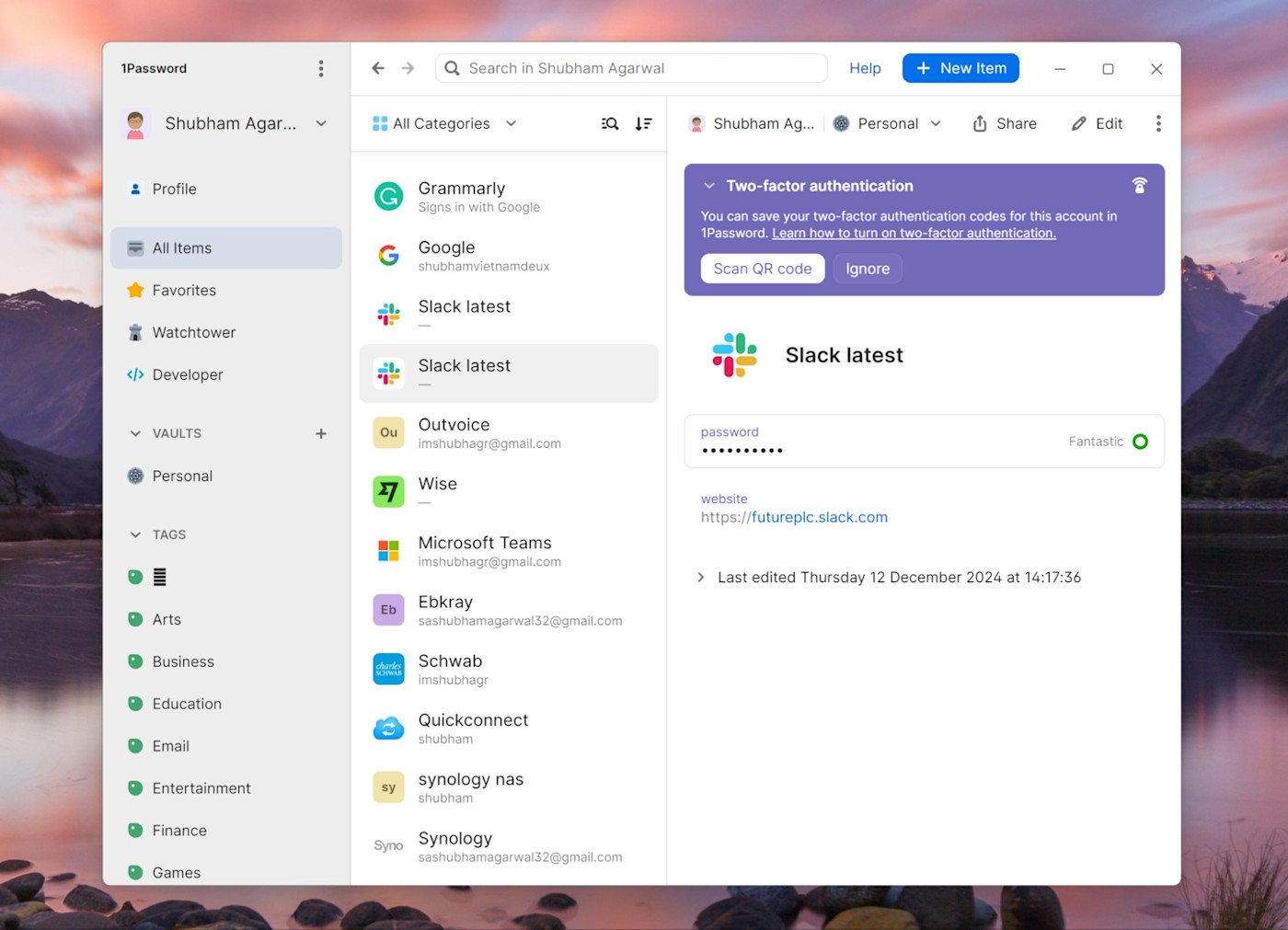Collapse the VAULTS section

coord(136,433)
